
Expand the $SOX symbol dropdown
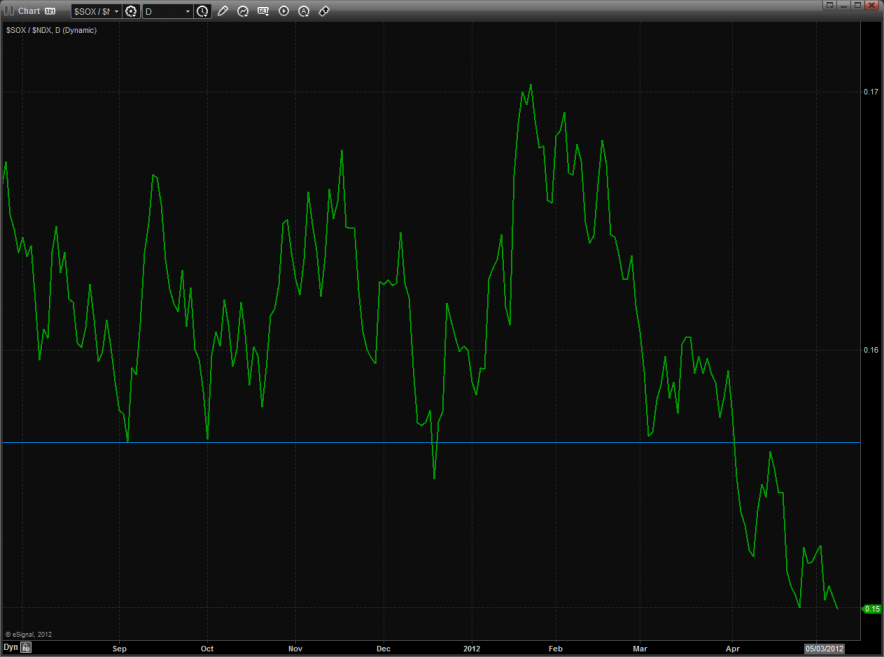pyautogui.click(x=116, y=11)
